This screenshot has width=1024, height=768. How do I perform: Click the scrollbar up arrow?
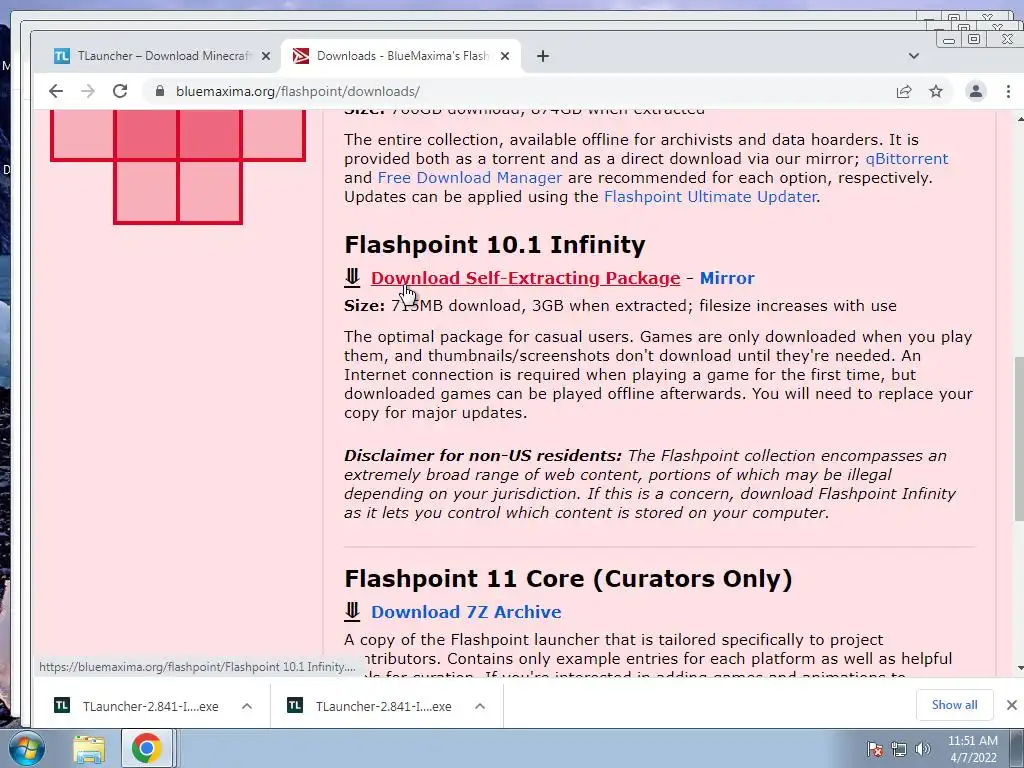pyautogui.click(x=1019, y=119)
